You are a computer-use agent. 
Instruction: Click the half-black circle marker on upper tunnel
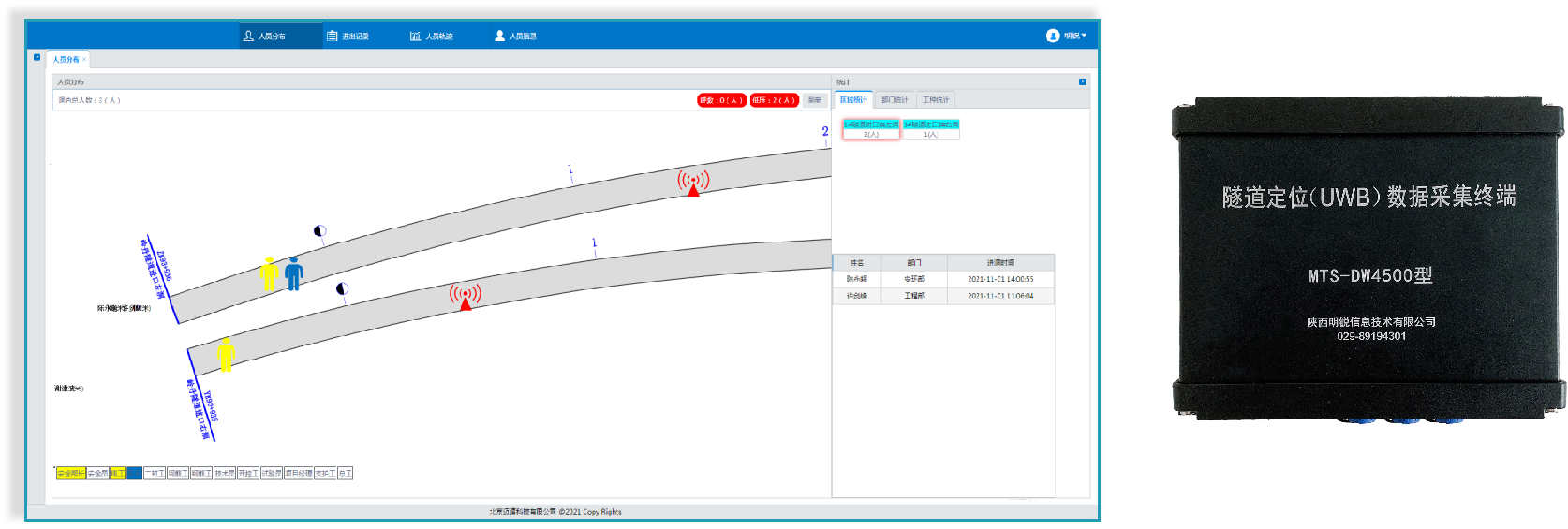point(319,231)
